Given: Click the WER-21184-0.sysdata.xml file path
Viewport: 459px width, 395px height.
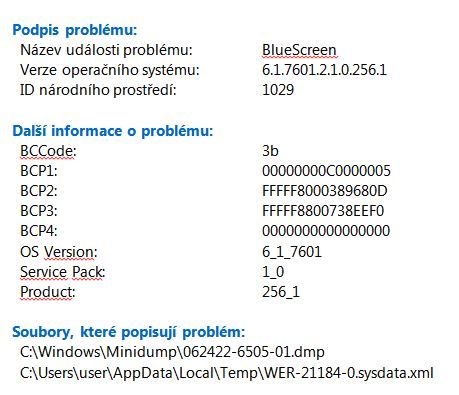Looking at the screenshot, I should tap(227, 373).
